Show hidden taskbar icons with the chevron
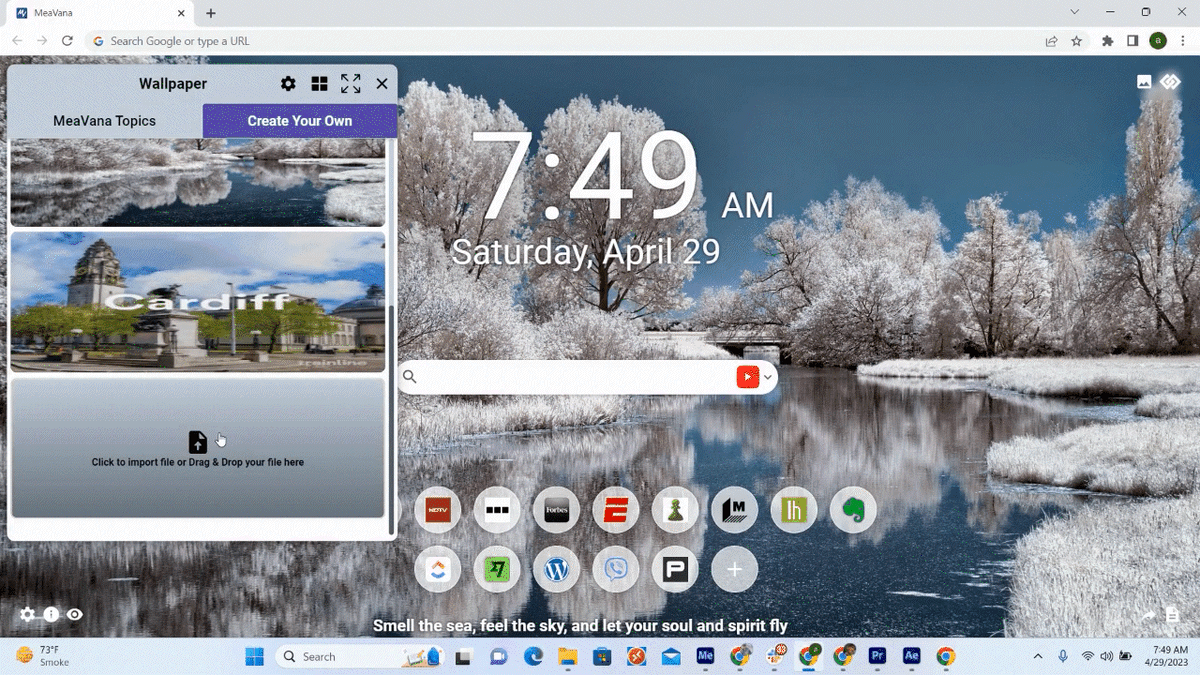1200x675 pixels. 1037,656
